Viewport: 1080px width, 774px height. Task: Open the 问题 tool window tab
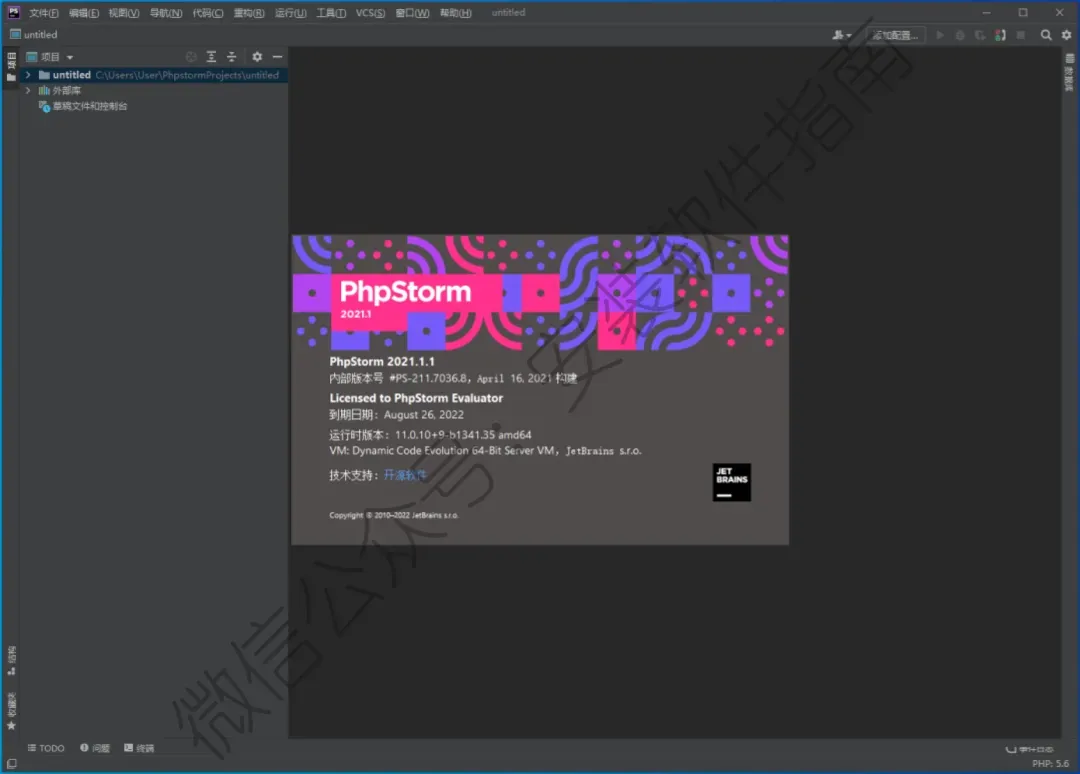[x=95, y=749]
